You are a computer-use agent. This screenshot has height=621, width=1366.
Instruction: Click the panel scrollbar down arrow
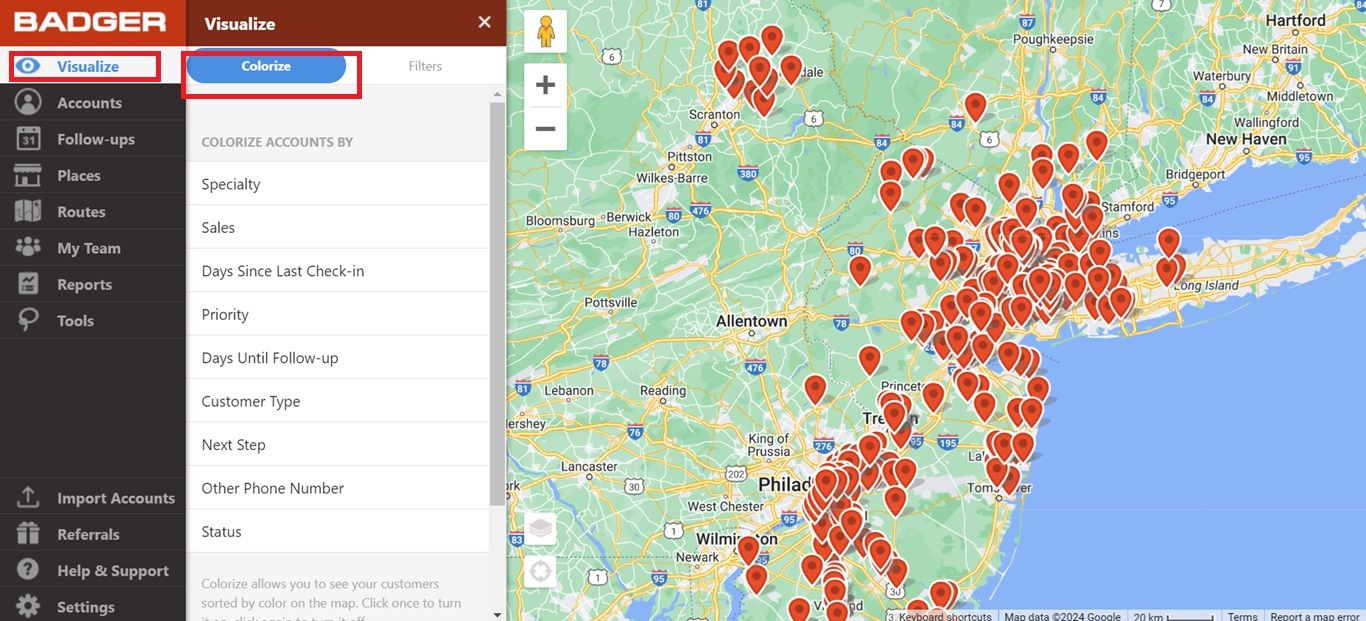click(497, 613)
